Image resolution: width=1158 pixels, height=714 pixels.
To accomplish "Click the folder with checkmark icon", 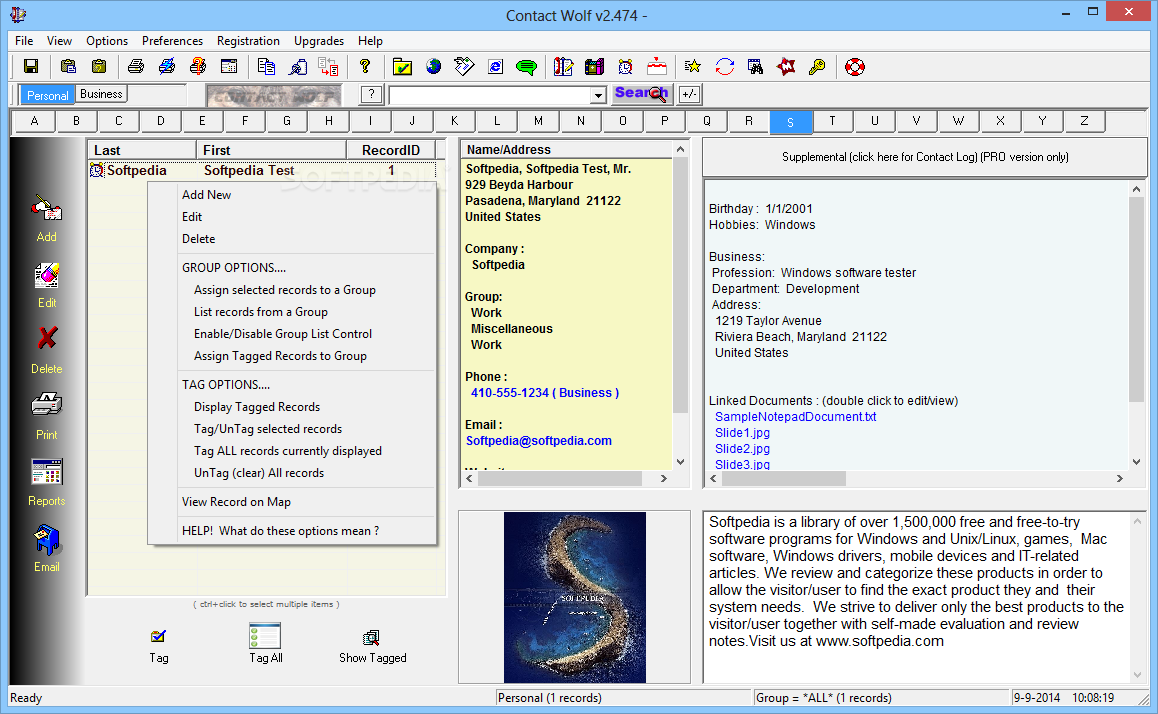I will click(402, 66).
